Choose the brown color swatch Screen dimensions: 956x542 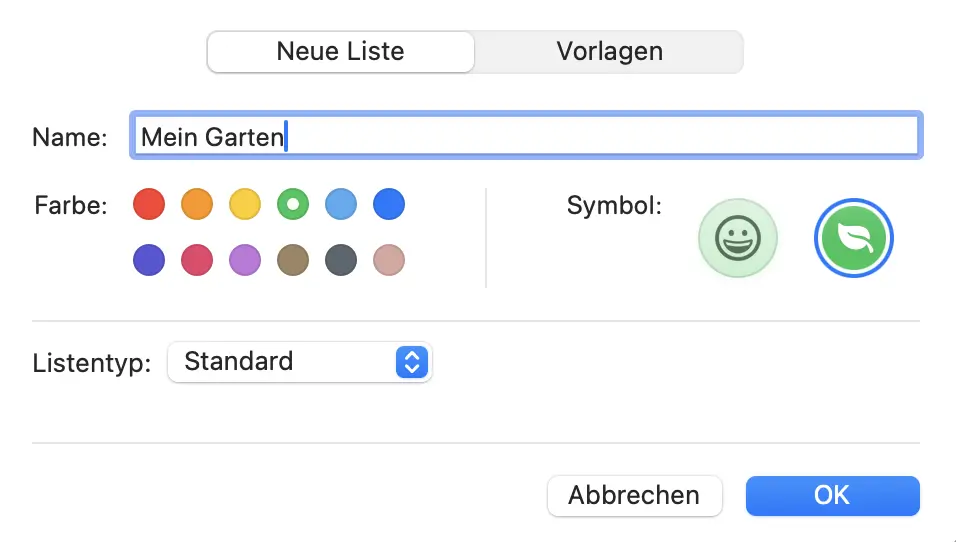point(293,261)
